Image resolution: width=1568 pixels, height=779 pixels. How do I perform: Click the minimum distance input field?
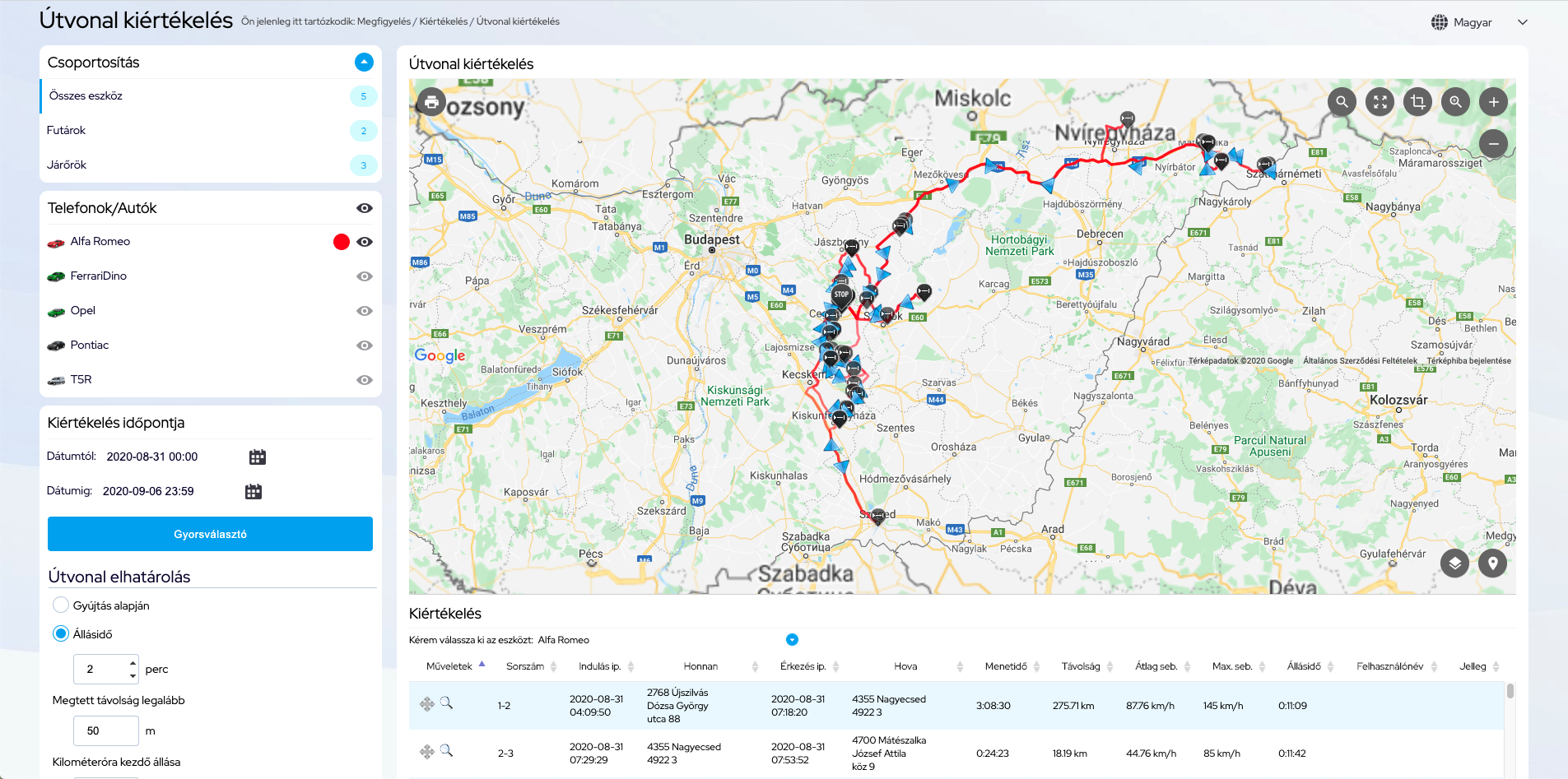[x=105, y=730]
